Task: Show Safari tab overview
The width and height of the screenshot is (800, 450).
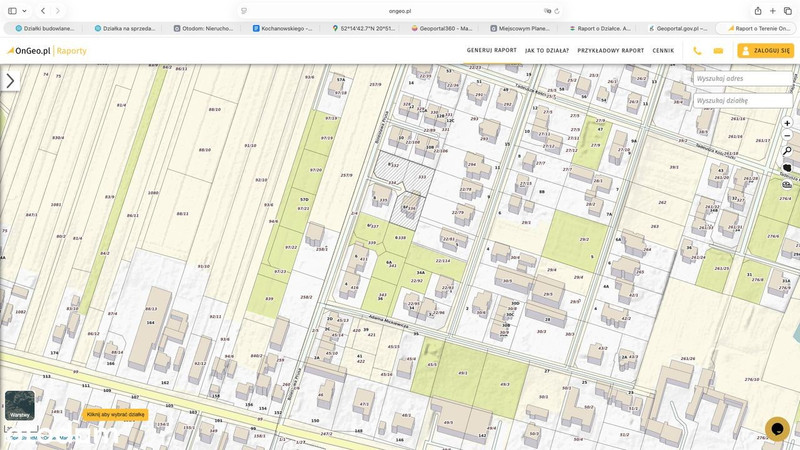Action: [788, 11]
